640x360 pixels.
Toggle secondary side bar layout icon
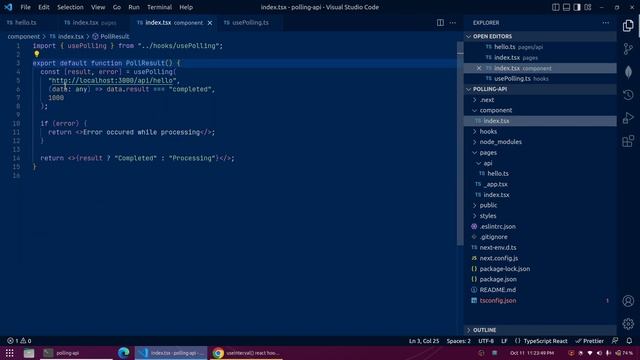point(577,7)
